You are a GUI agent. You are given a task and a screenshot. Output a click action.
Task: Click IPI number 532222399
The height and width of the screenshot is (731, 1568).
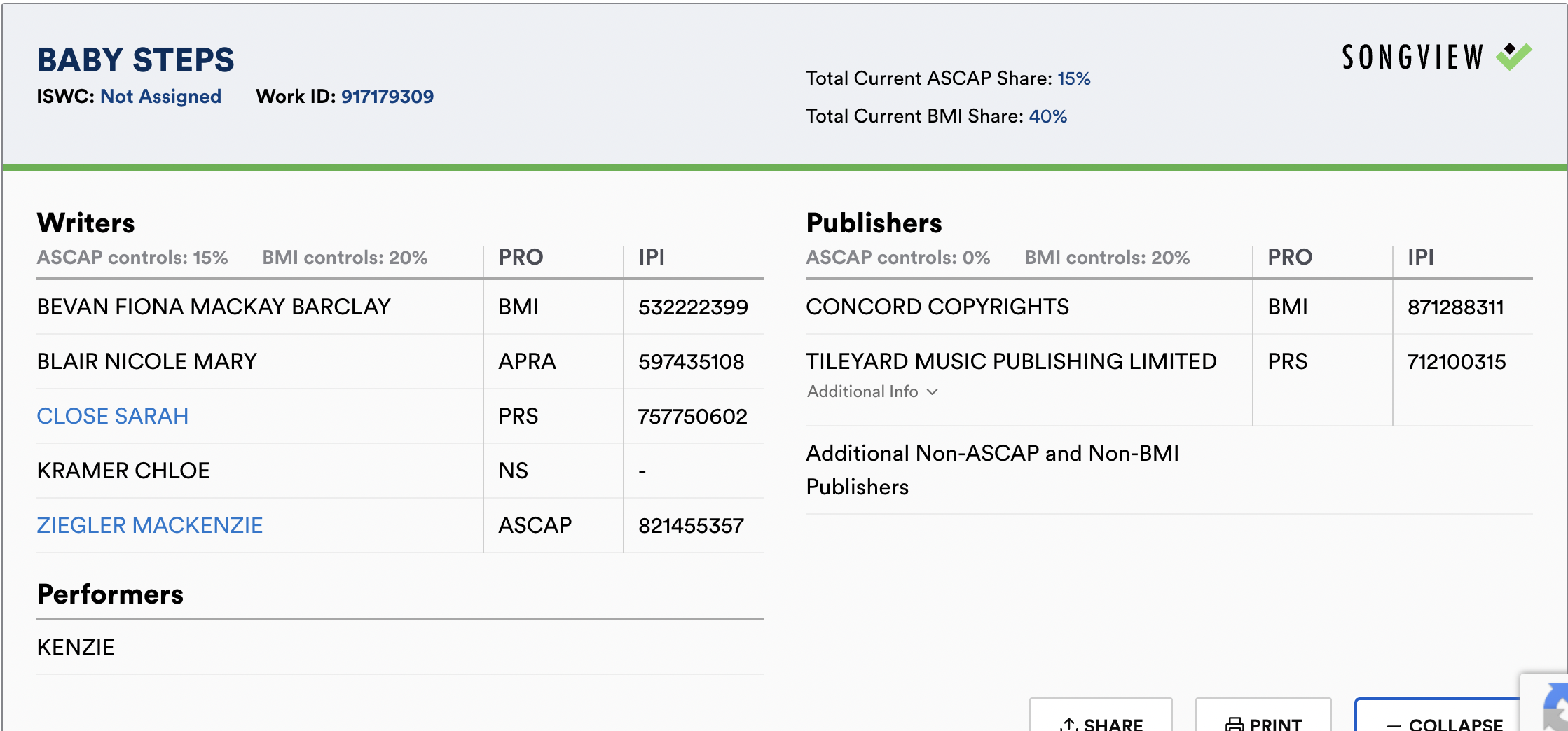click(693, 307)
